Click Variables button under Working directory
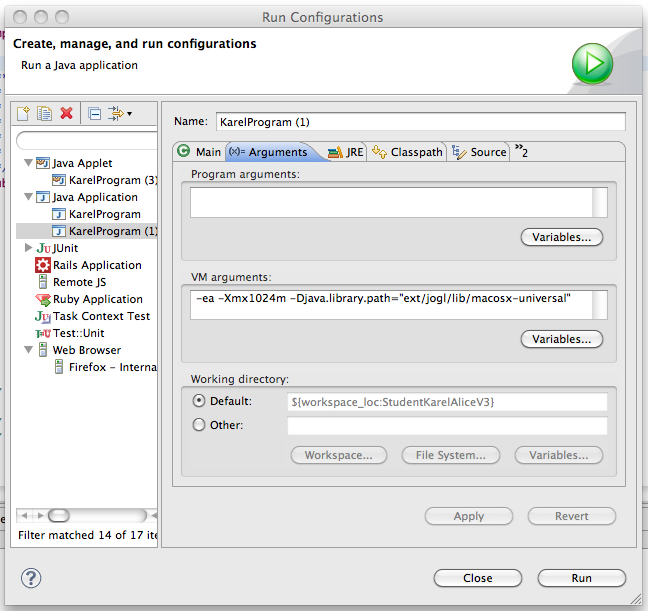The width and height of the screenshot is (648, 611). click(x=559, y=455)
